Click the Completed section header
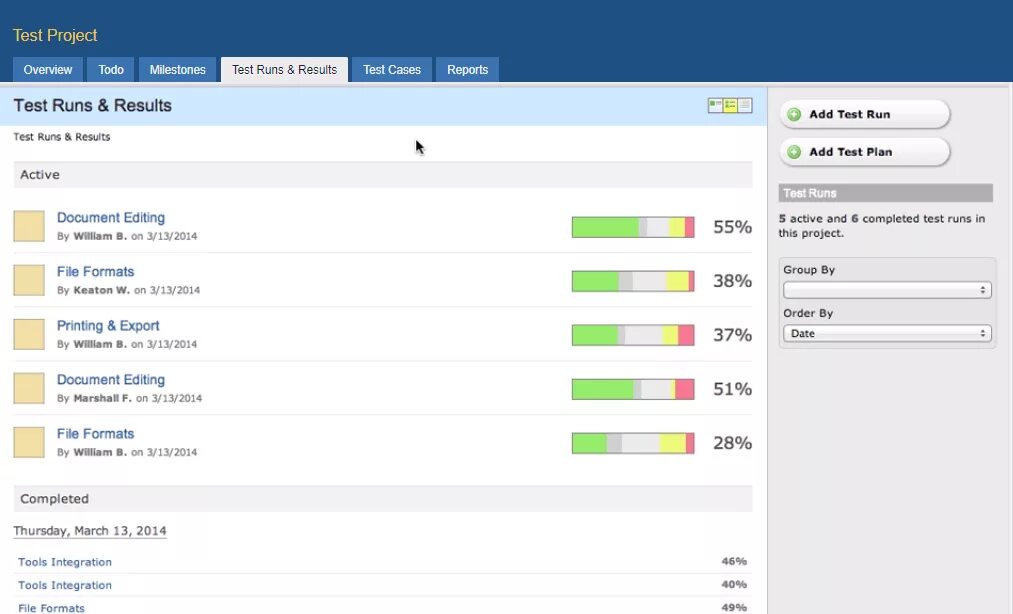Screen dimensions: 1013x614 (383, 499)
